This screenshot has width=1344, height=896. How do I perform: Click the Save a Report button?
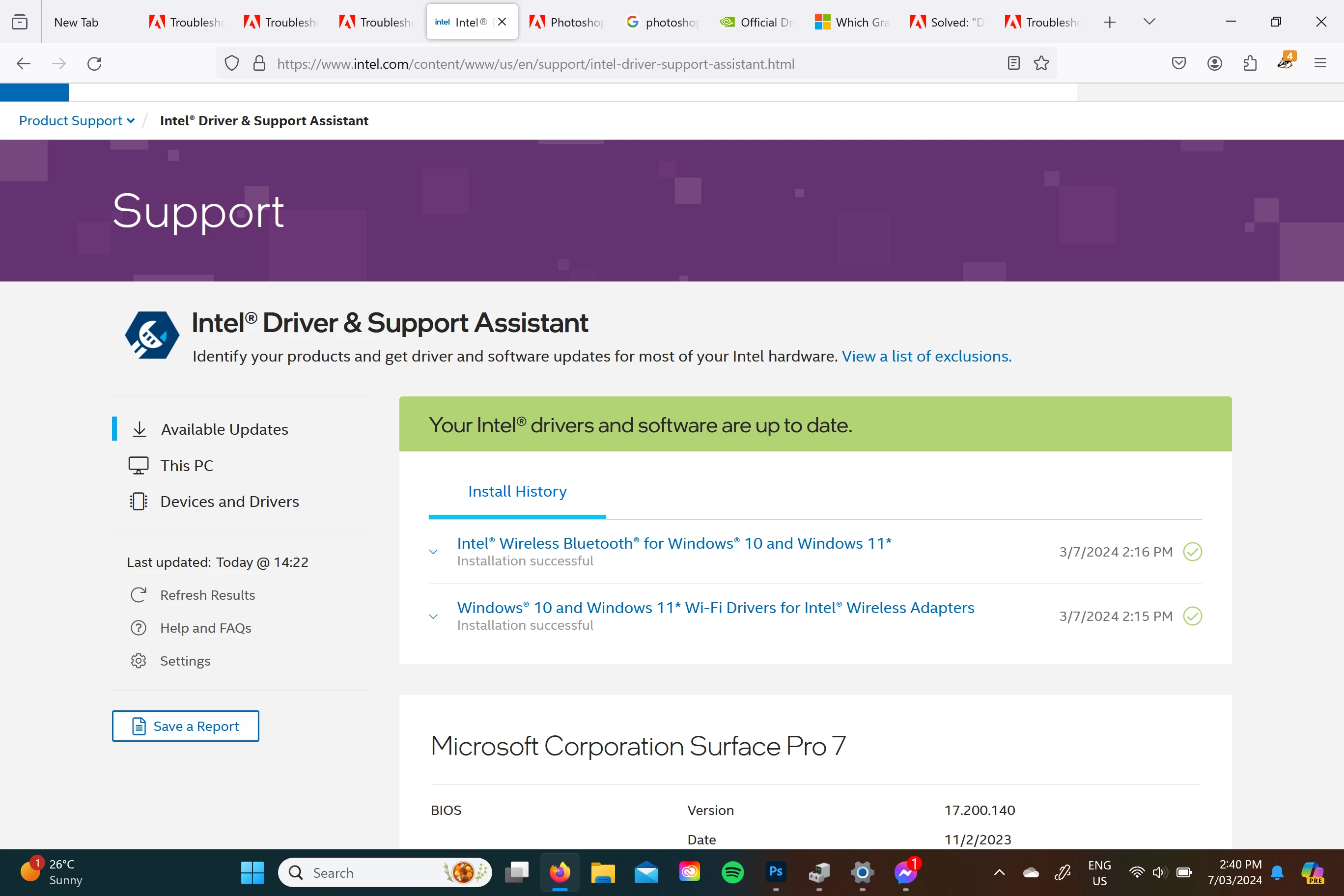click(x=185, y=726)
